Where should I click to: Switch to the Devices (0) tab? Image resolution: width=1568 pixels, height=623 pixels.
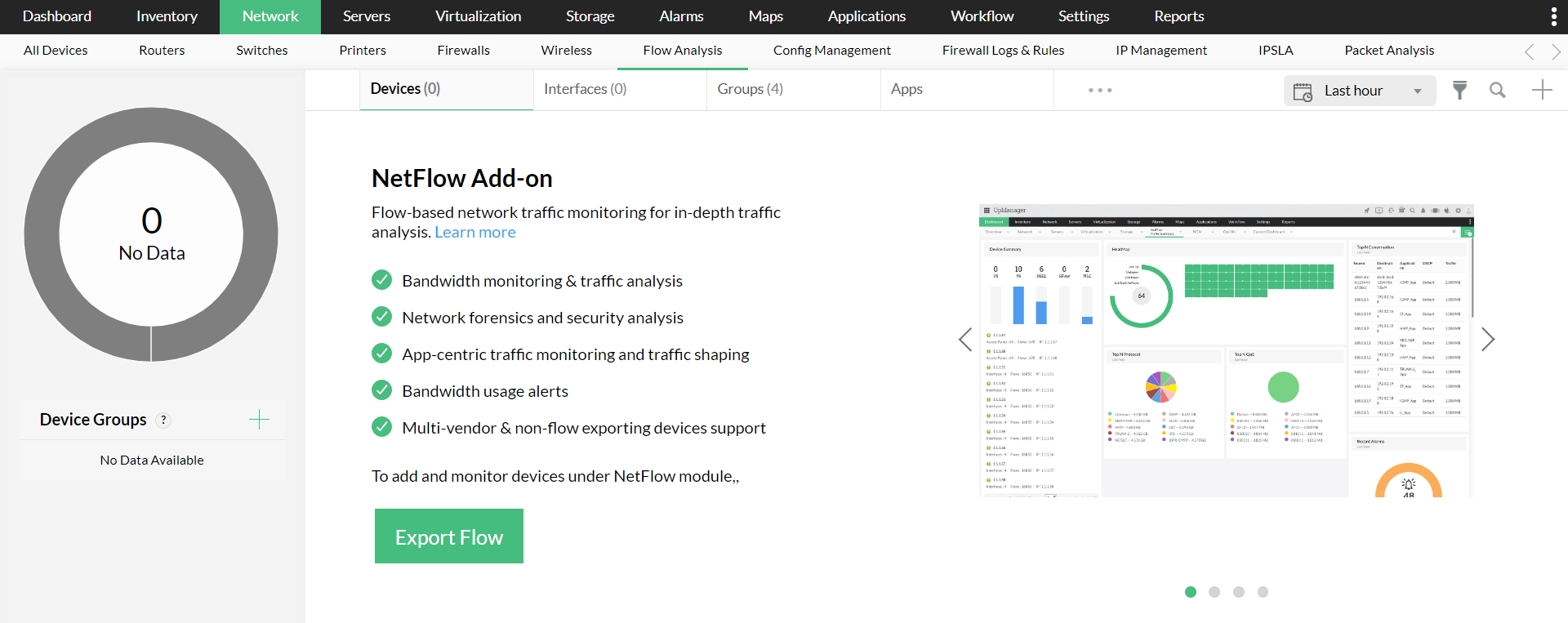[x=447, y=90]
